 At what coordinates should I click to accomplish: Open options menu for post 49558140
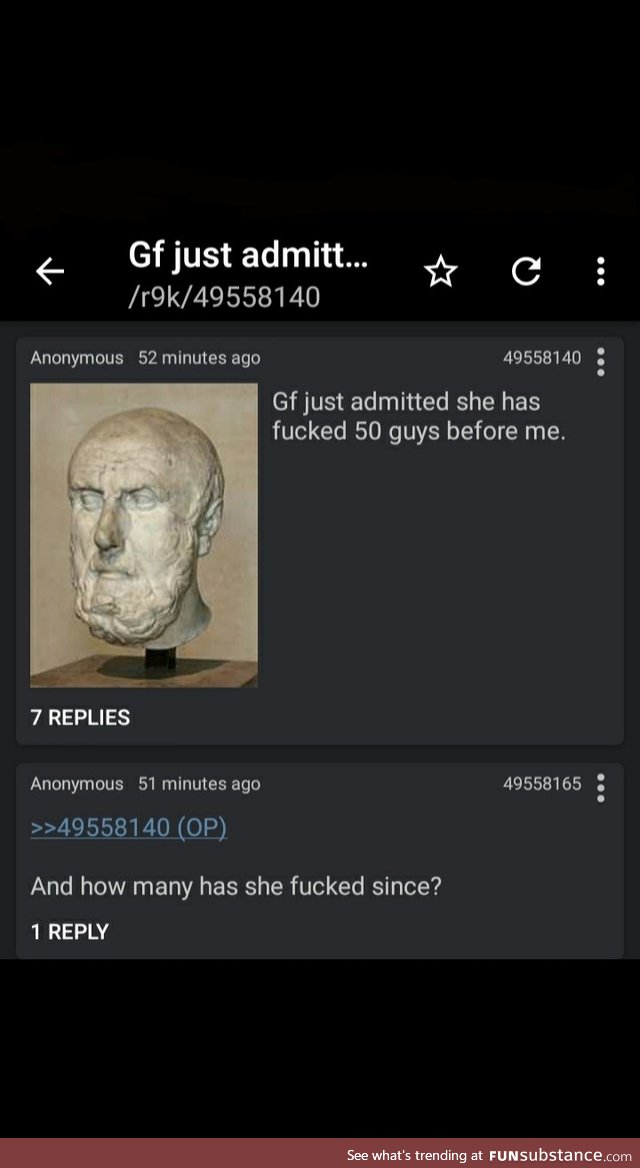[x=601, y=362]
